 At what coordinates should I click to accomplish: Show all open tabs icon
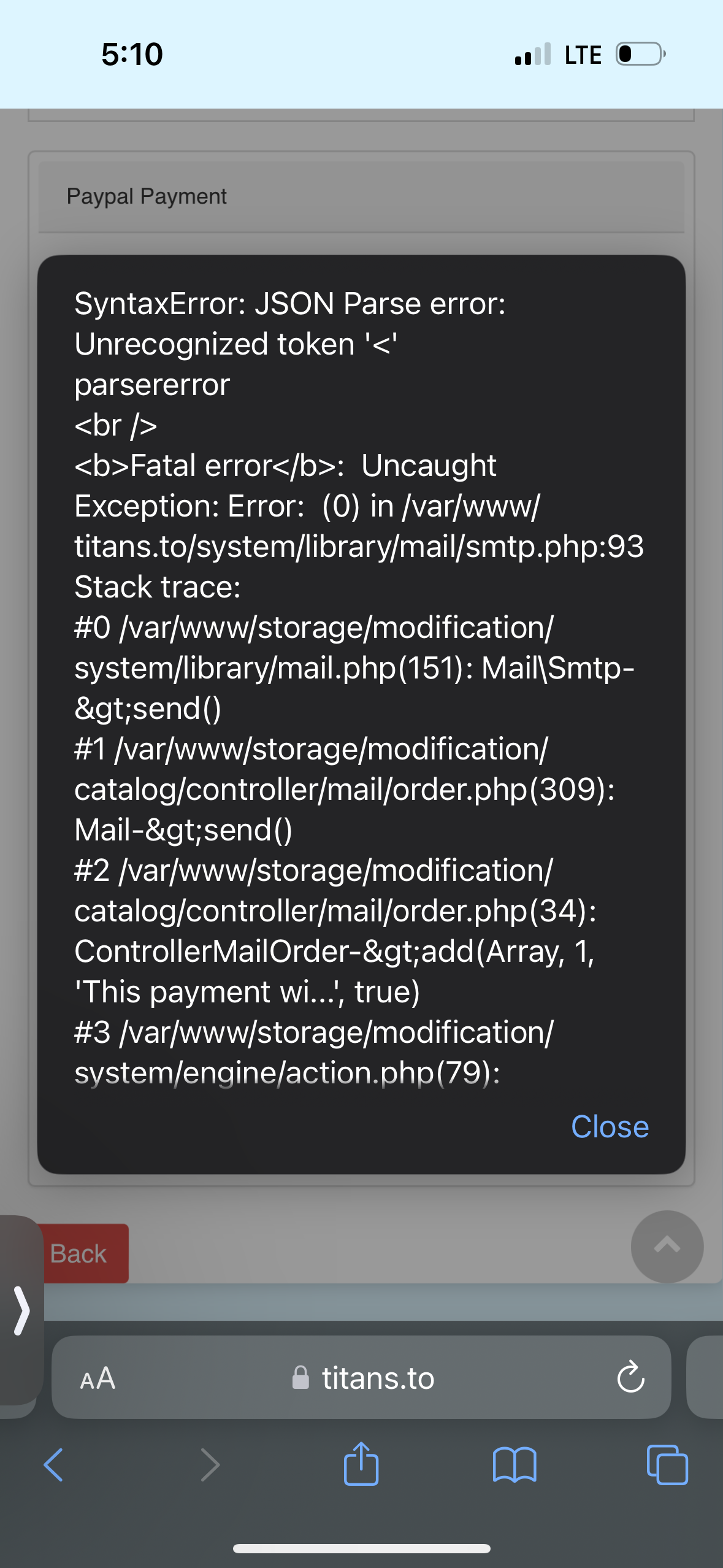coord(667,1464)
